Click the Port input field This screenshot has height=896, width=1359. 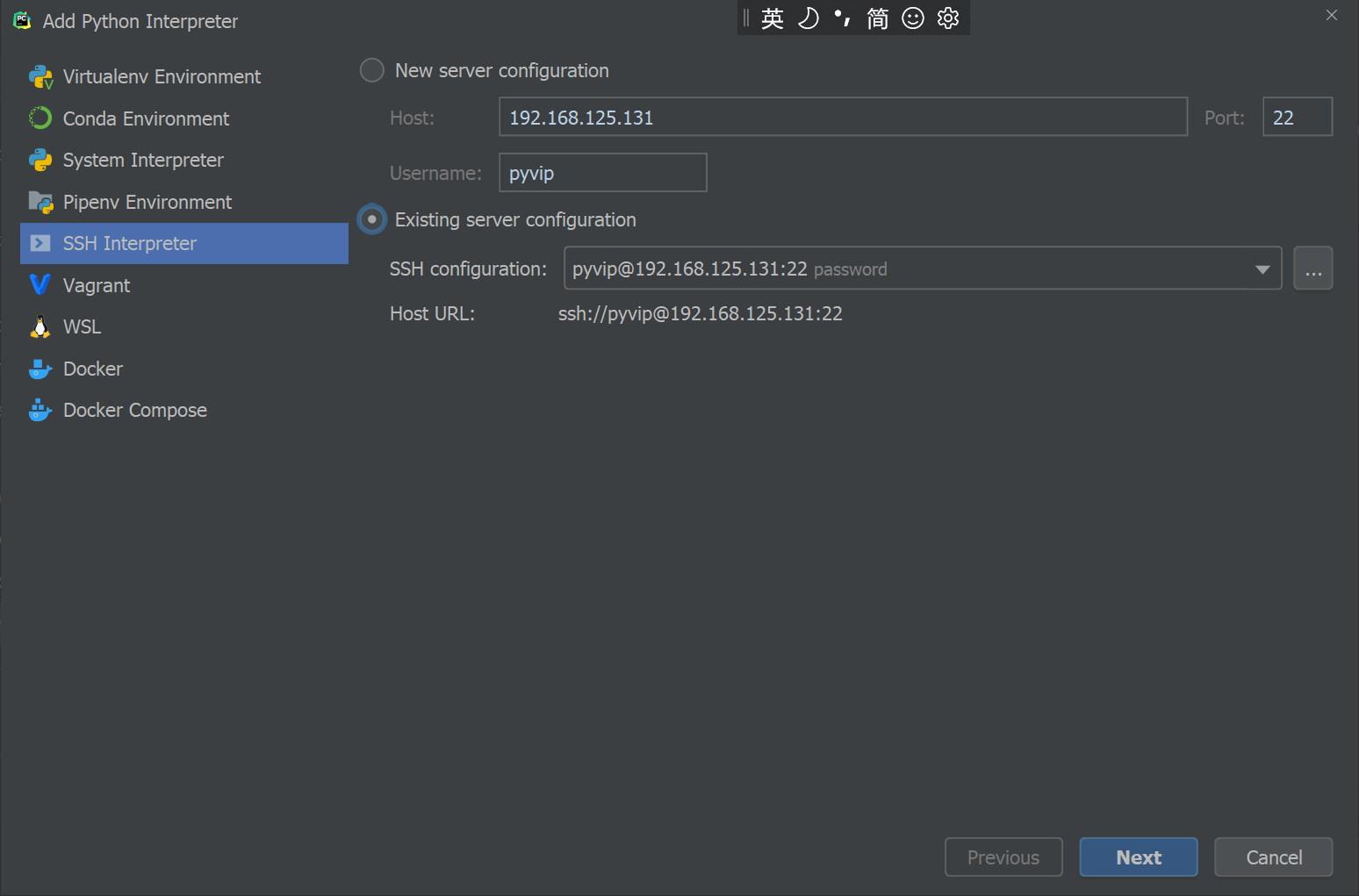[1298, 117]
